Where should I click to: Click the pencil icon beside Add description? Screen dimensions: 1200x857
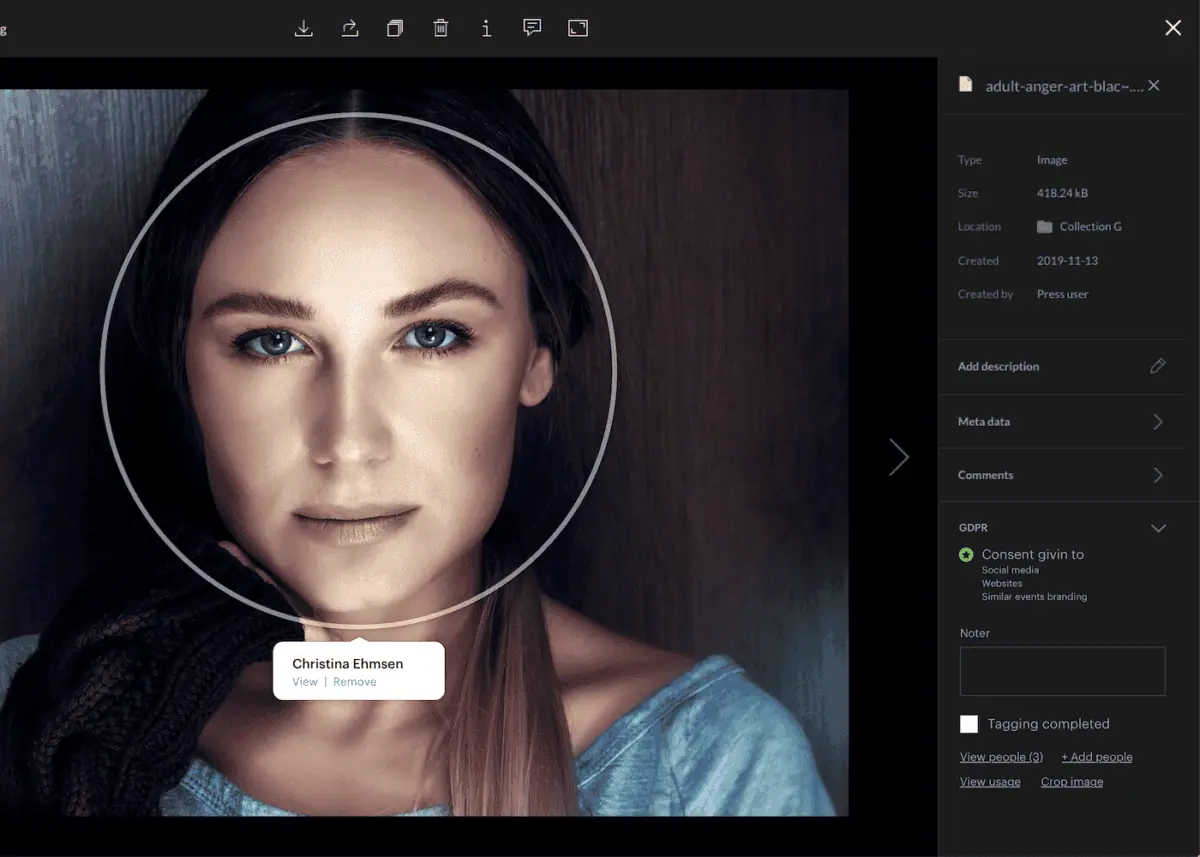(x=1158, y=366)
